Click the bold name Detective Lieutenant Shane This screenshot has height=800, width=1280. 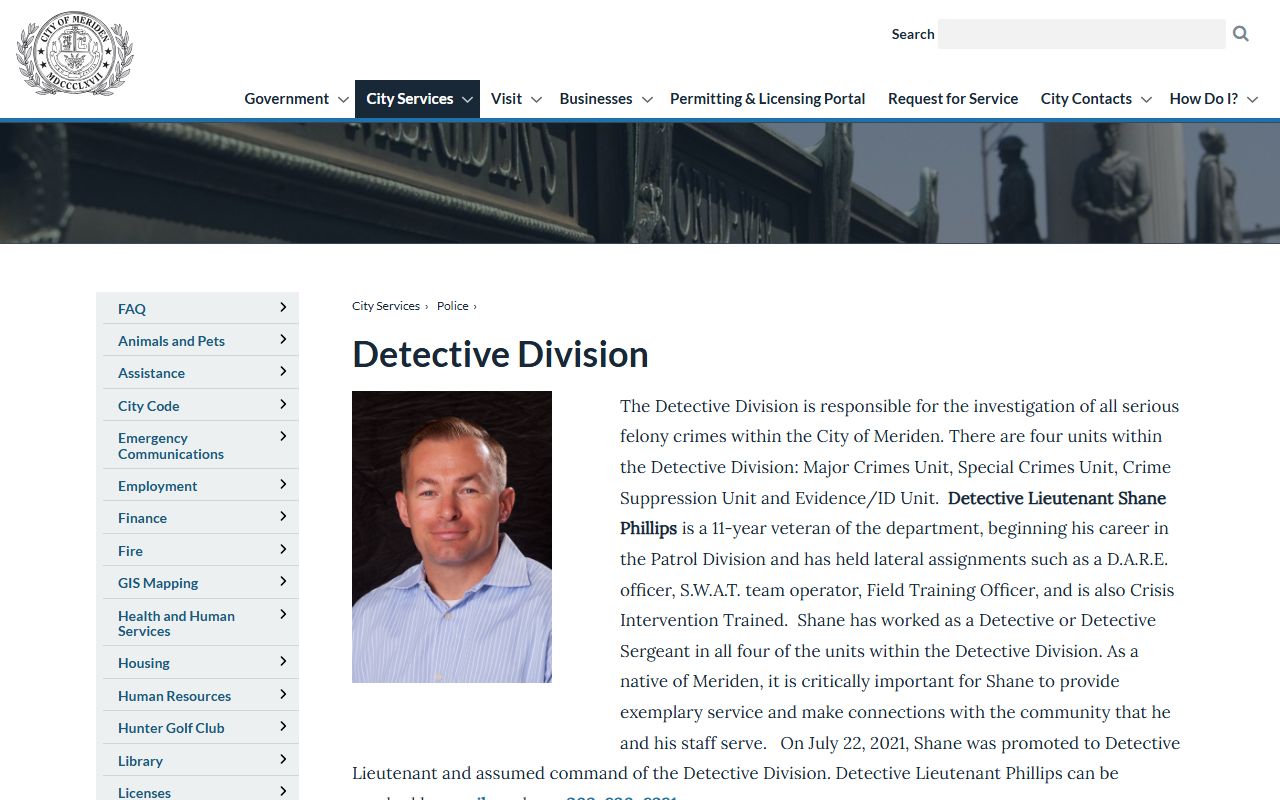[1057, 498]
